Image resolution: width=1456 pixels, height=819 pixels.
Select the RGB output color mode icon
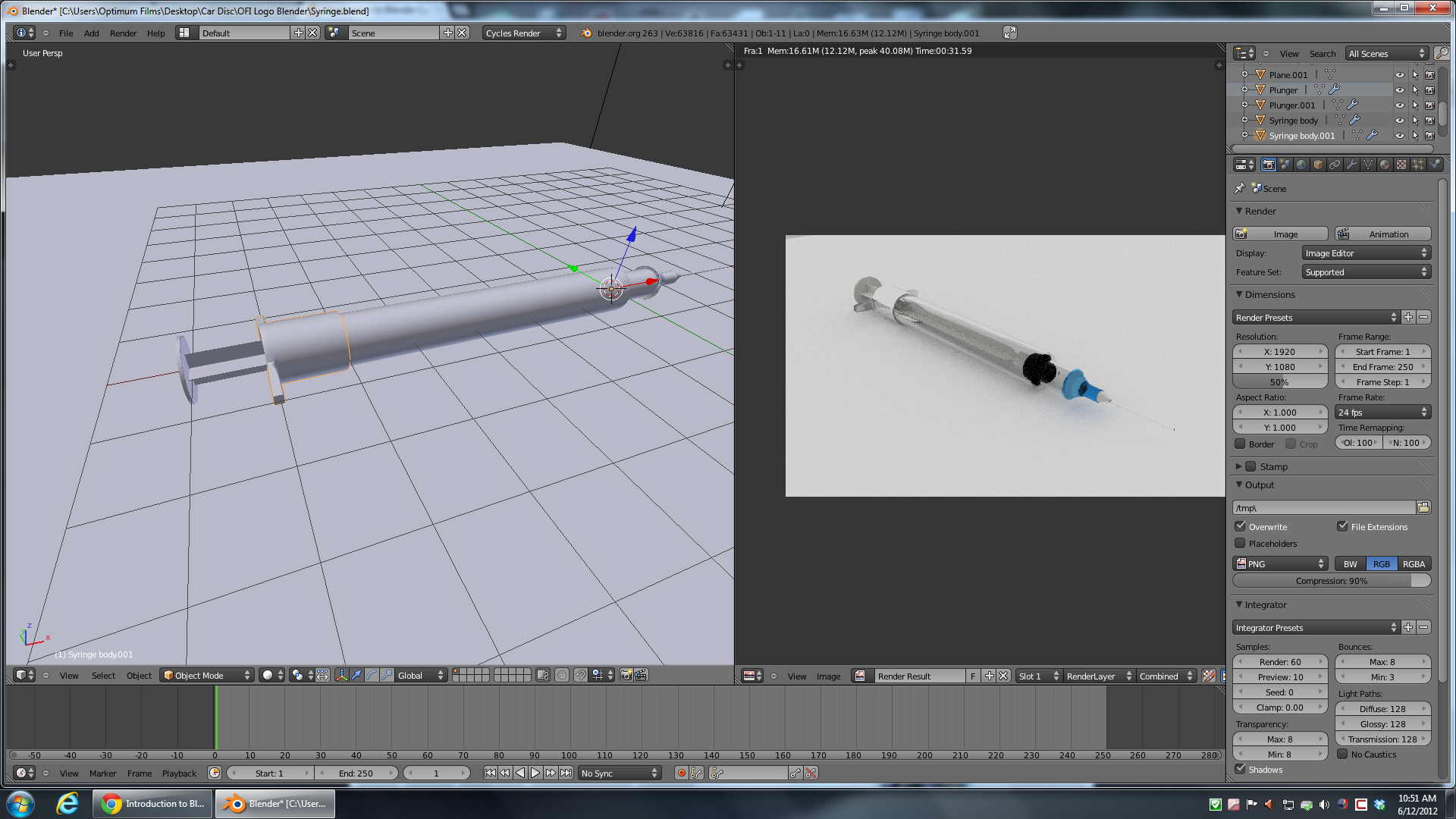click(x=1381, y=563)
